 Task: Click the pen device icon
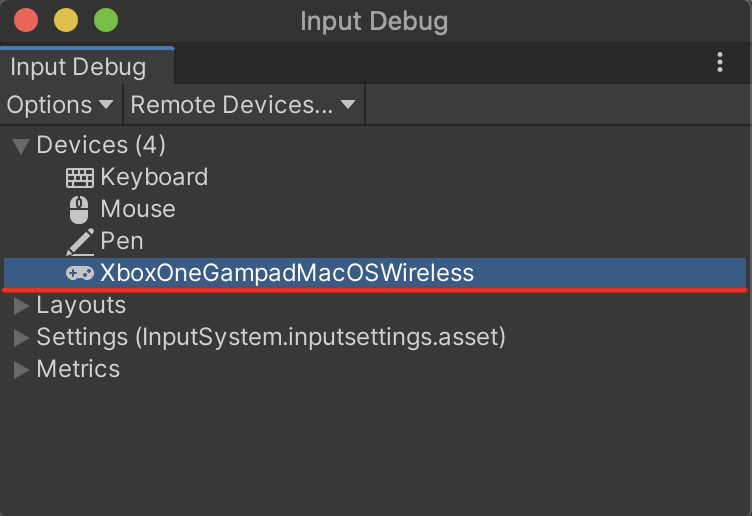pyautogui.click(x=80, y=242)
